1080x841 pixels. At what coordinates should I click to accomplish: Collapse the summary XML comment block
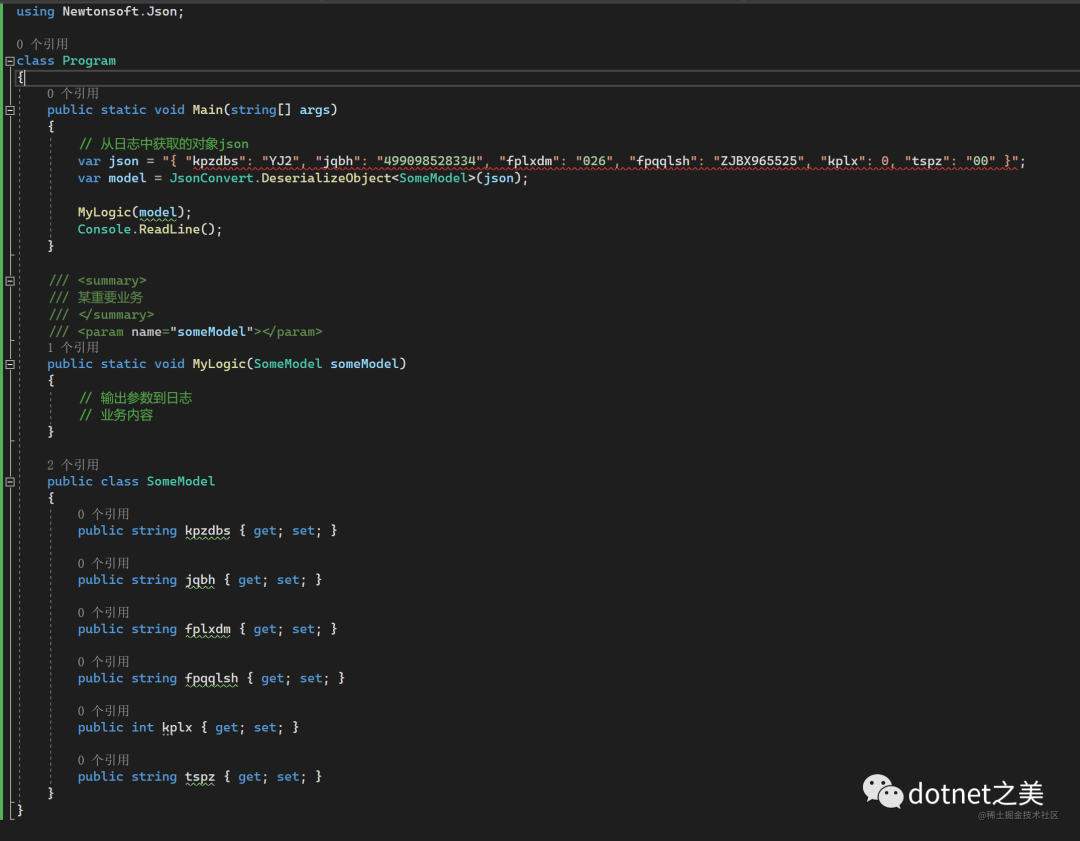[x=10, y=281]
